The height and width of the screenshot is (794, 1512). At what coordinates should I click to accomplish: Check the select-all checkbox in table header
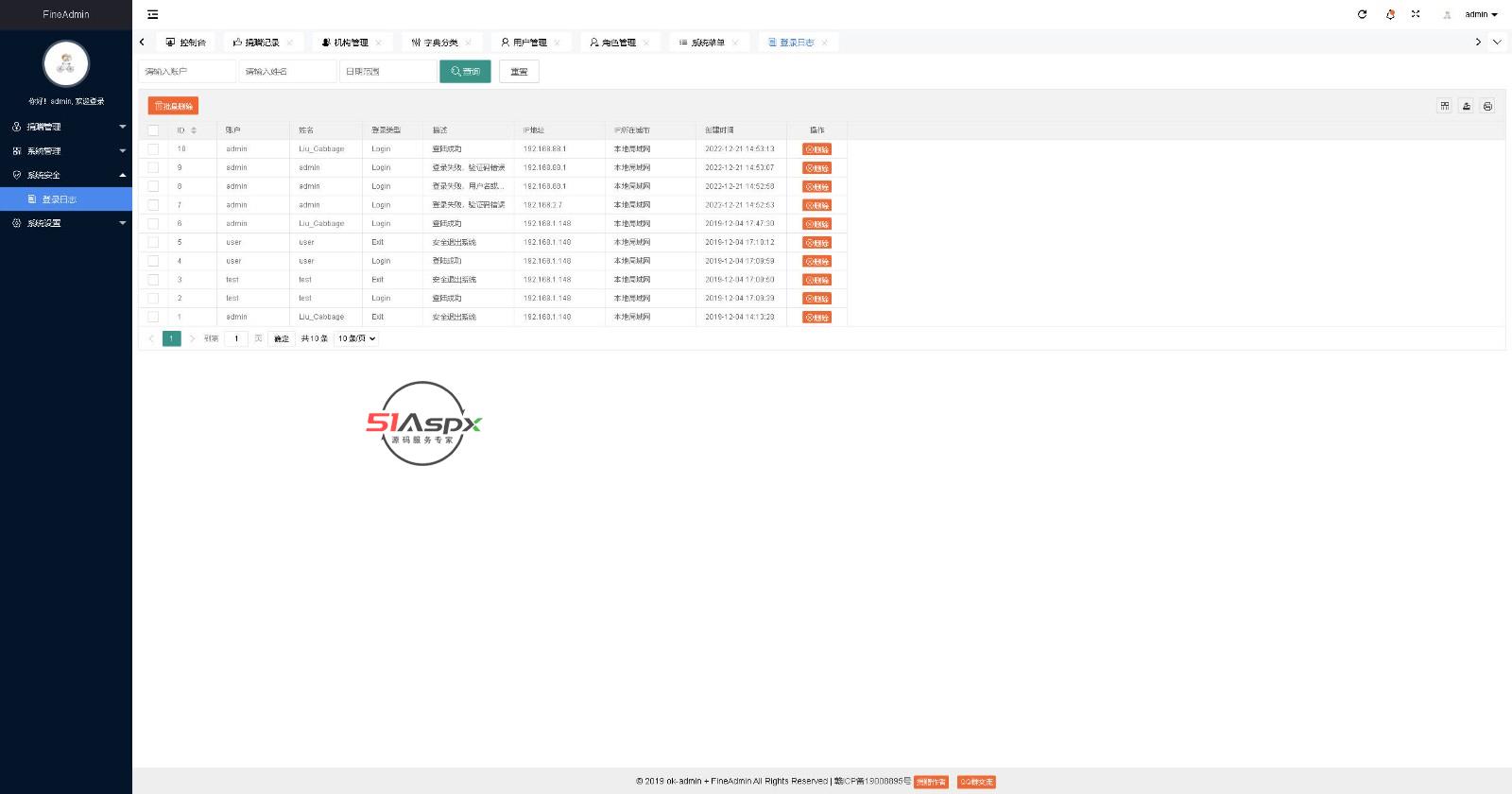[x=153, y=130]
